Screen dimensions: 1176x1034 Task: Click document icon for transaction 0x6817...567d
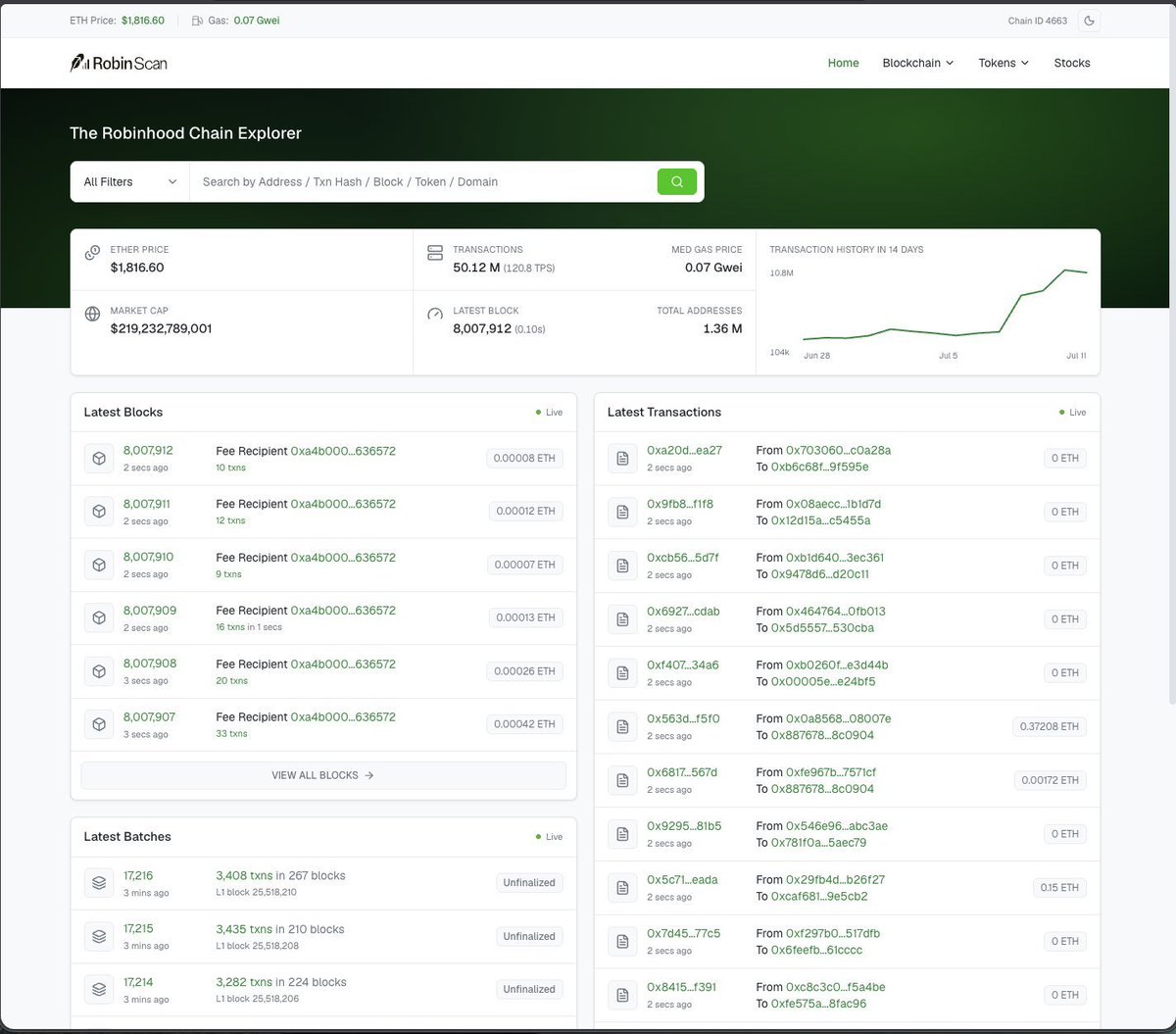(622, 780)
